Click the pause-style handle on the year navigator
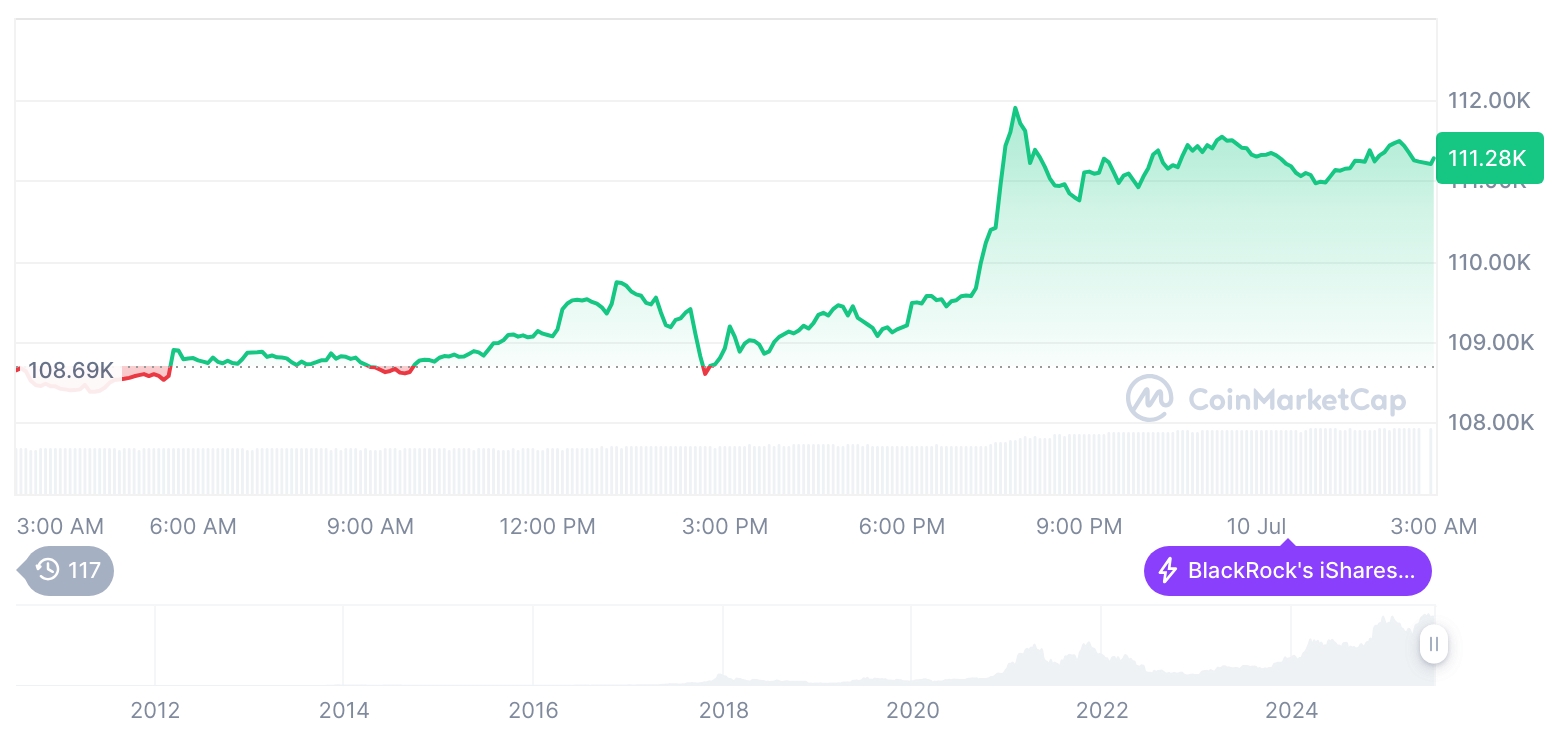1566x732 pixels. coord(1434,644)
